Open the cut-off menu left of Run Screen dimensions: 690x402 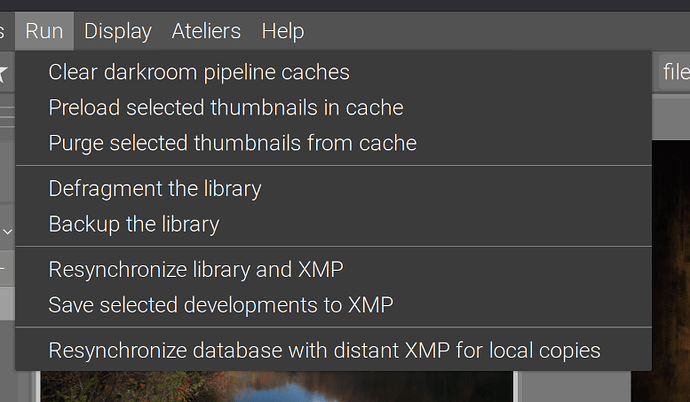(6, 31)
